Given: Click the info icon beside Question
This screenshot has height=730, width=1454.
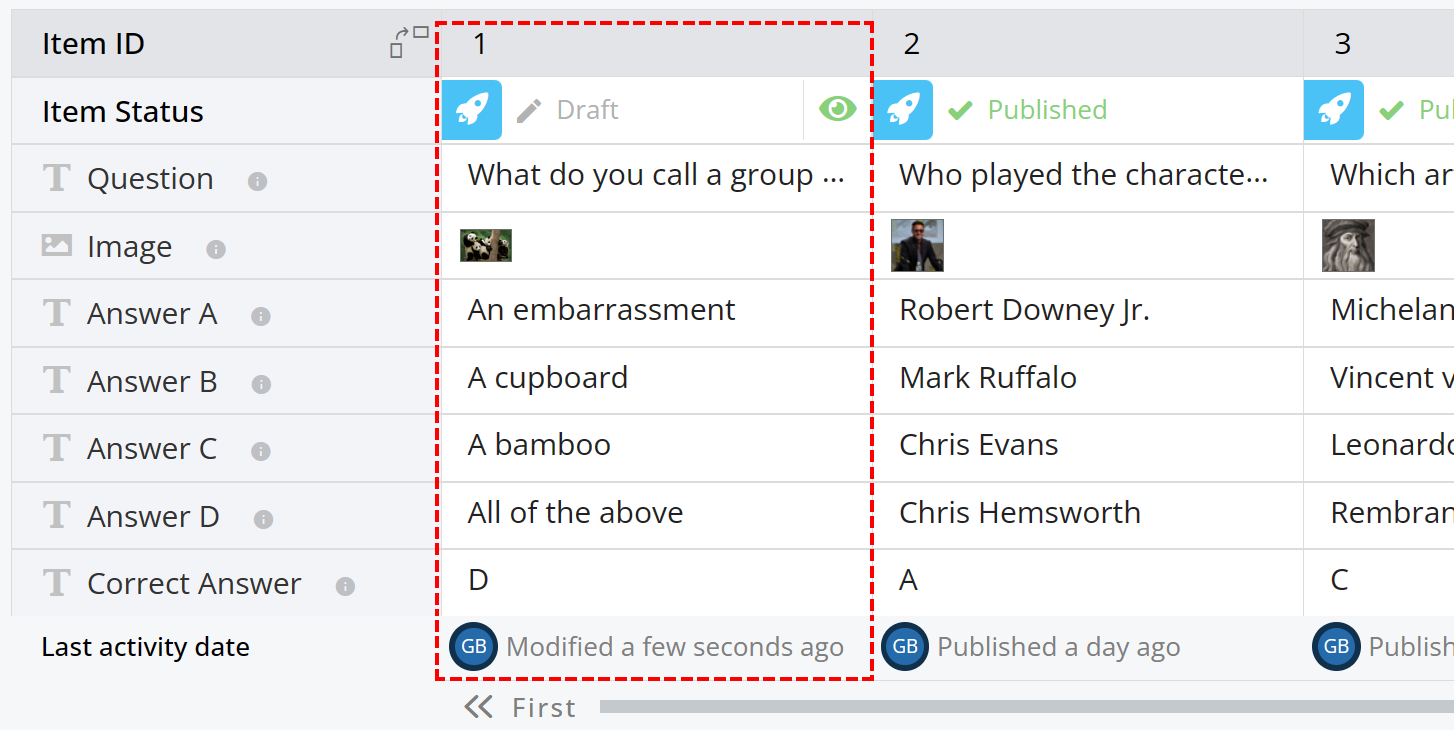Looking at the screenshot, I should [257, 181].
